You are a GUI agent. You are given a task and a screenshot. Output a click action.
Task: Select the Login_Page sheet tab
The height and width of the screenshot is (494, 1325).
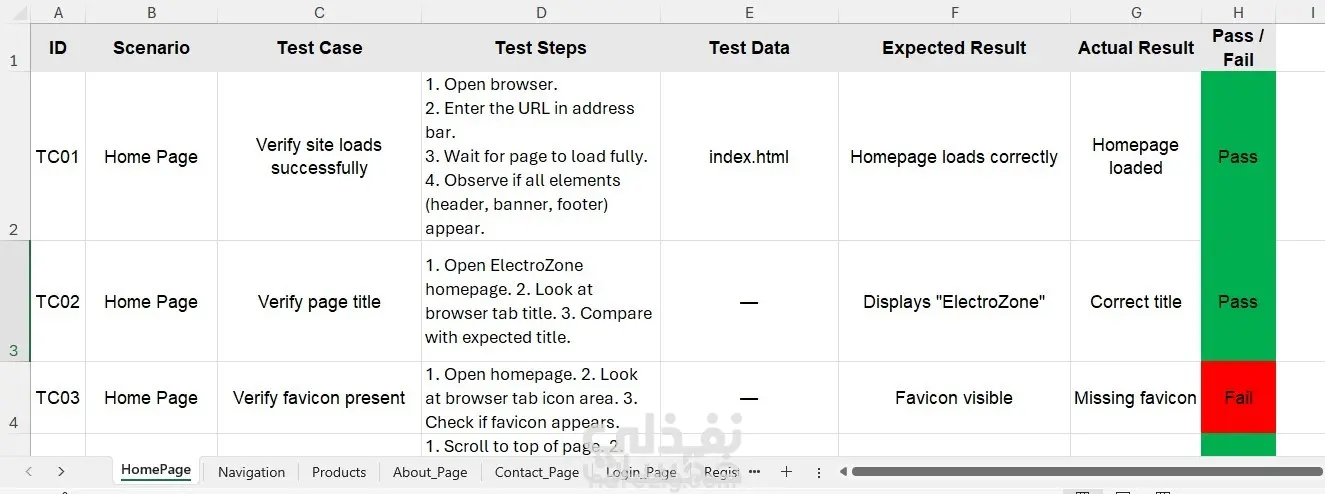pos(641,472)
